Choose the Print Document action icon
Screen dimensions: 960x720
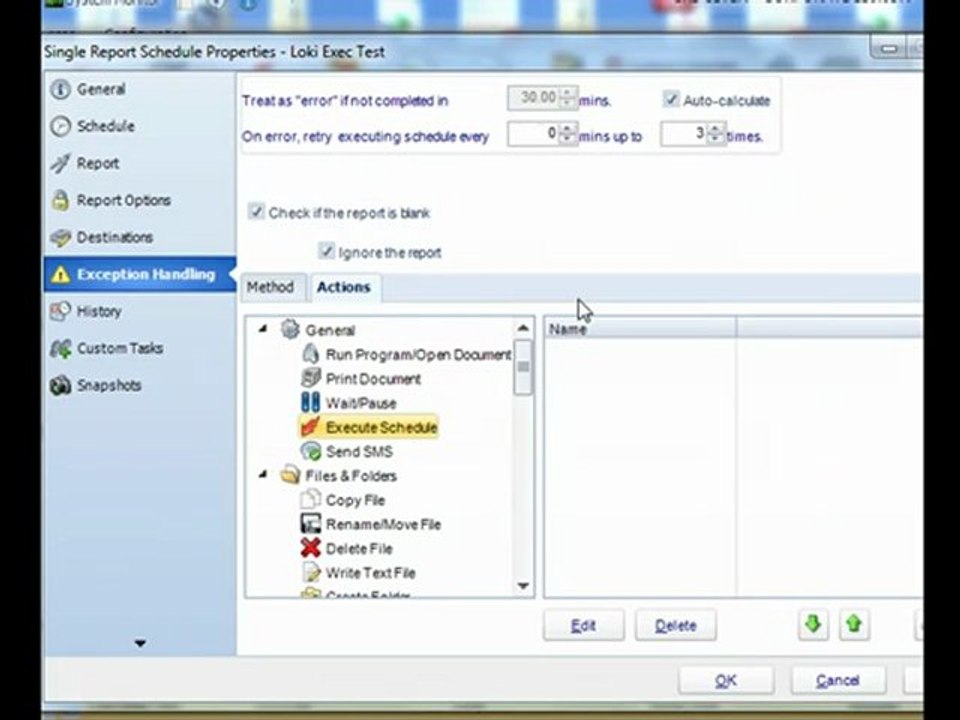pos(310,378)
